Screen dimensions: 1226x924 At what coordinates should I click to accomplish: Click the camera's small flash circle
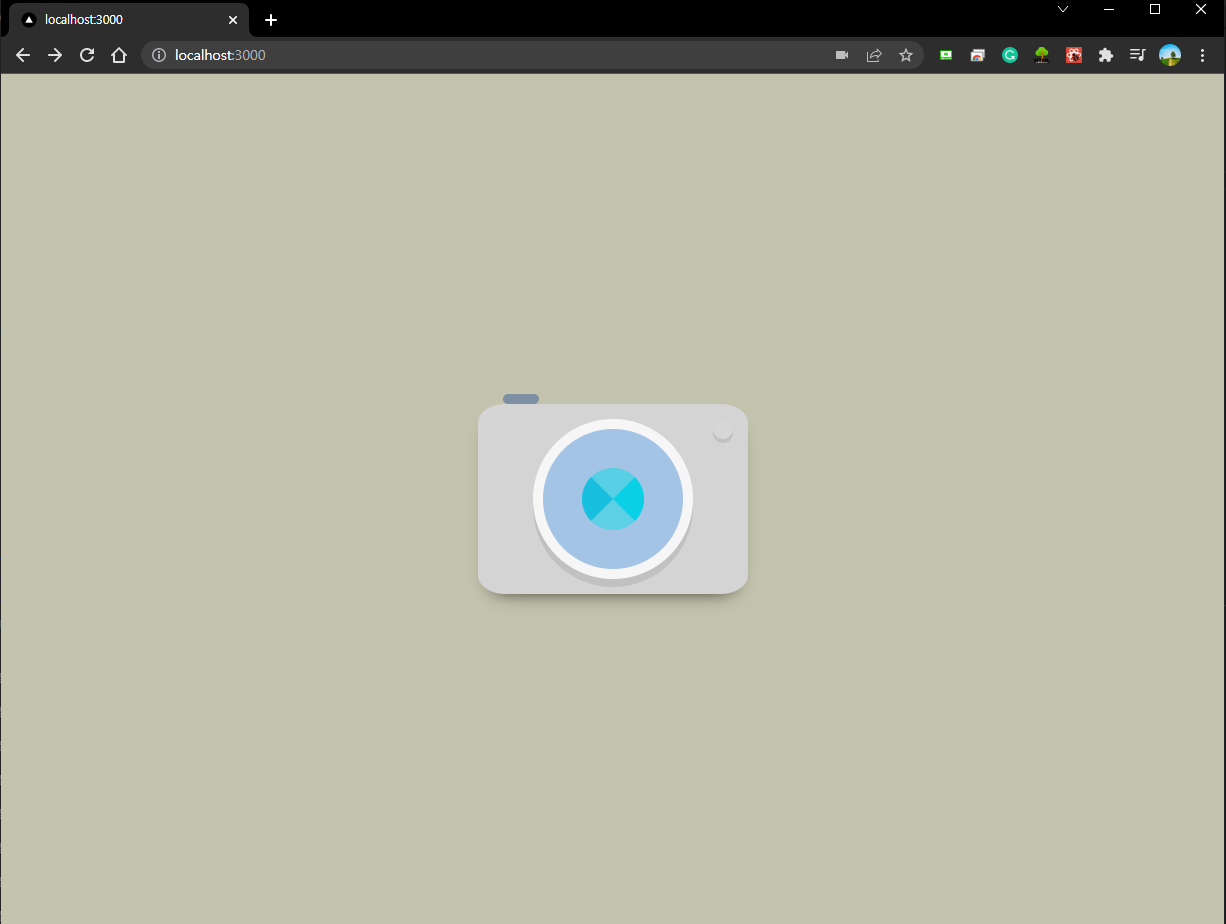coord(723,431)
